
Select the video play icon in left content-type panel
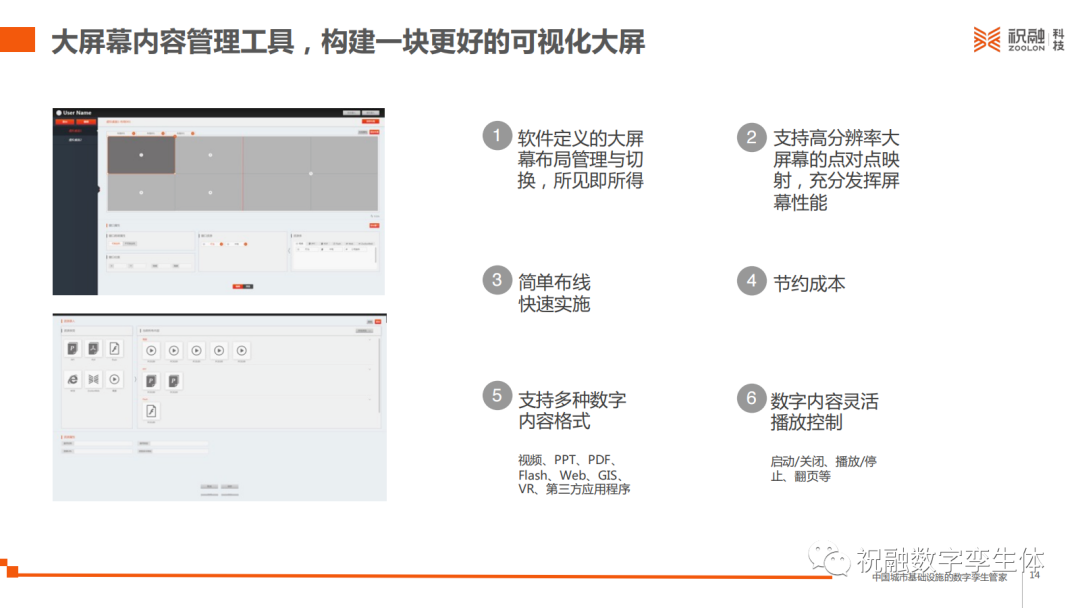(115, 380)
